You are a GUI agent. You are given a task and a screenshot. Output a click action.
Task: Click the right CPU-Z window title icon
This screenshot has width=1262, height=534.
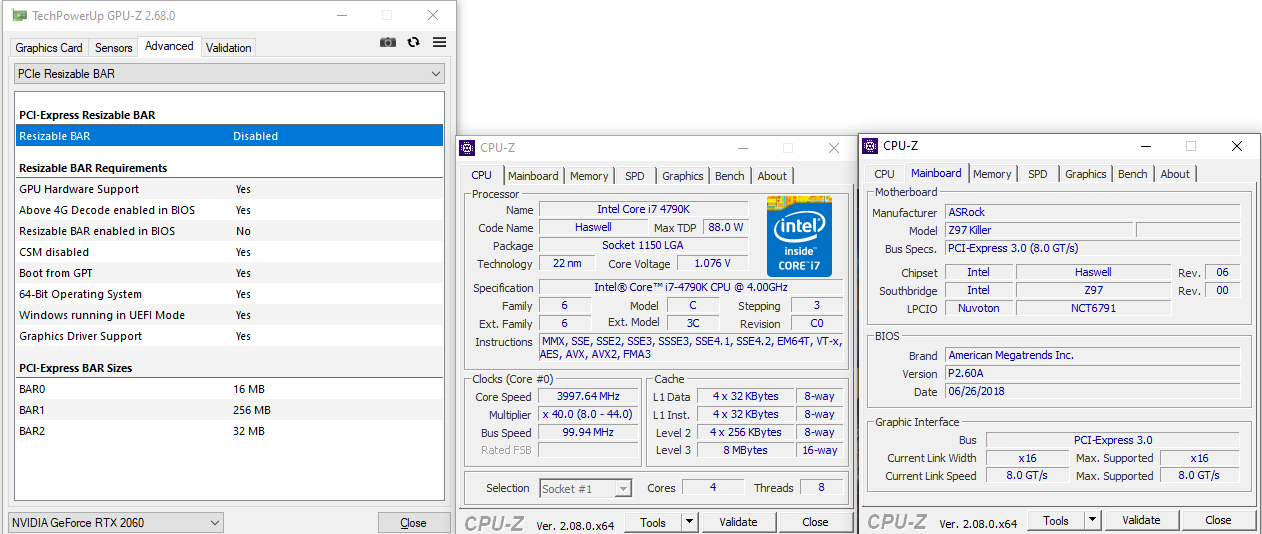coord(870,146)
